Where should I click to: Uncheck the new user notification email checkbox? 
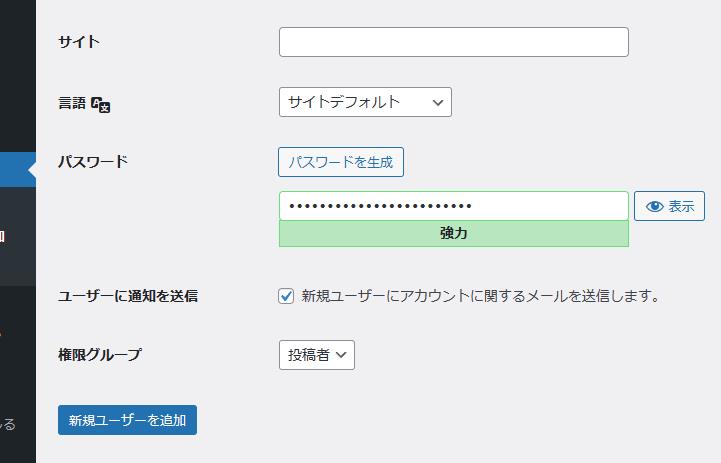click(286, 296)
